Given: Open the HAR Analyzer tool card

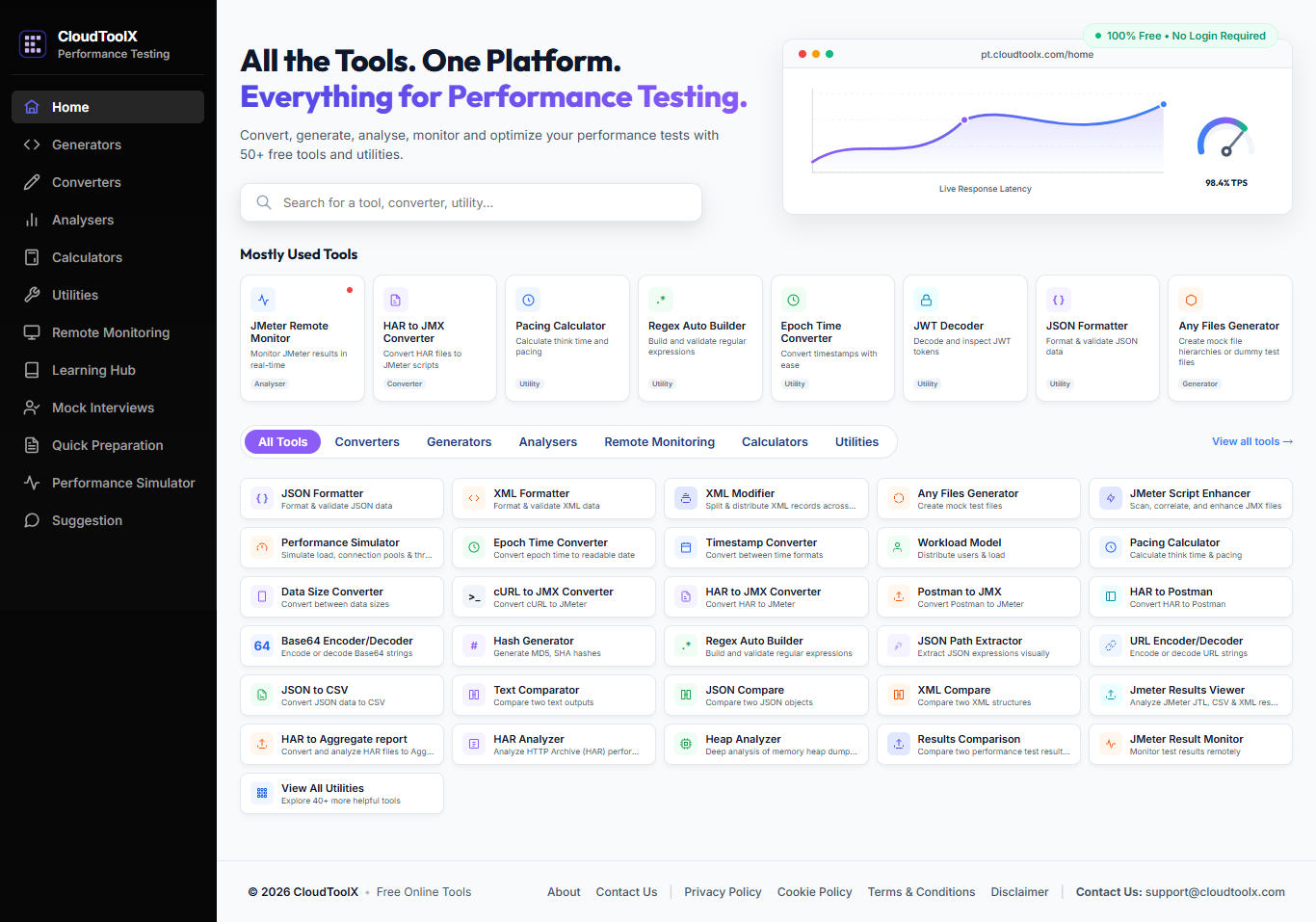Looking at the screenshot, I should (x=554, y=744).
